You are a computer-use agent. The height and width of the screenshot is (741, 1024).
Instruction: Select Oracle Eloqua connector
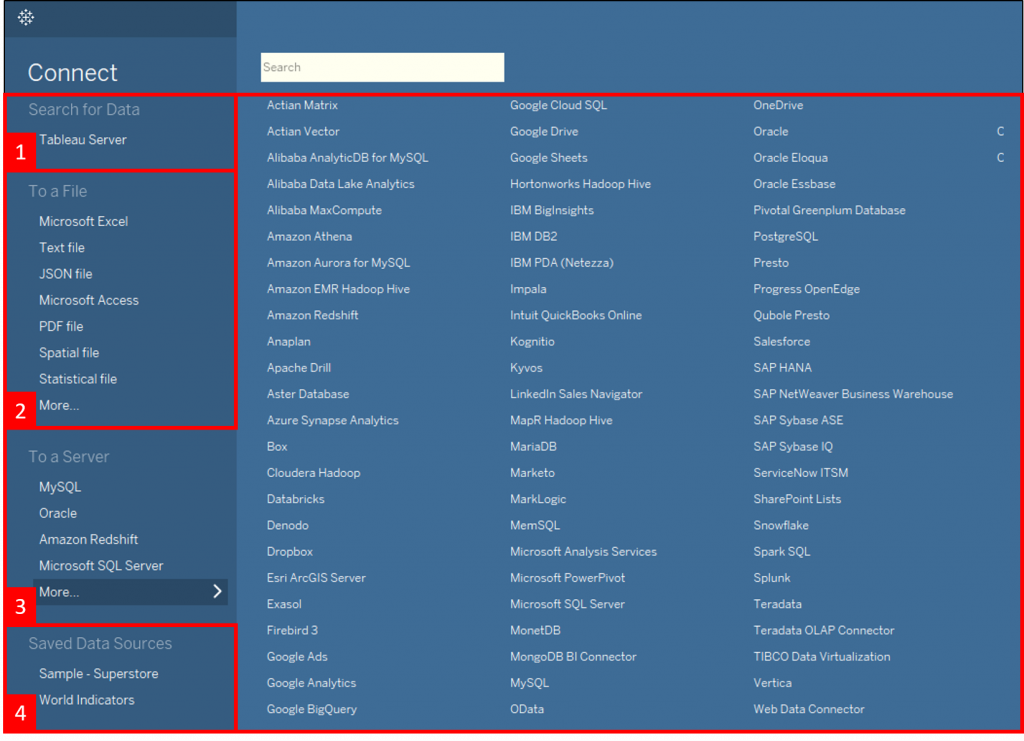790,157
